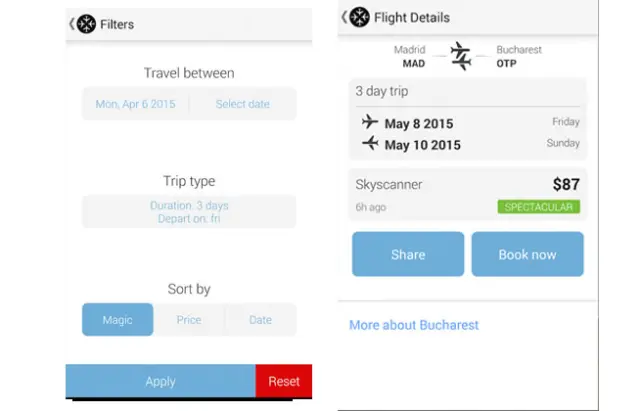Click the route airplanes icon between cities
This screenshot has height=411, width=640.
click(461, 56)
